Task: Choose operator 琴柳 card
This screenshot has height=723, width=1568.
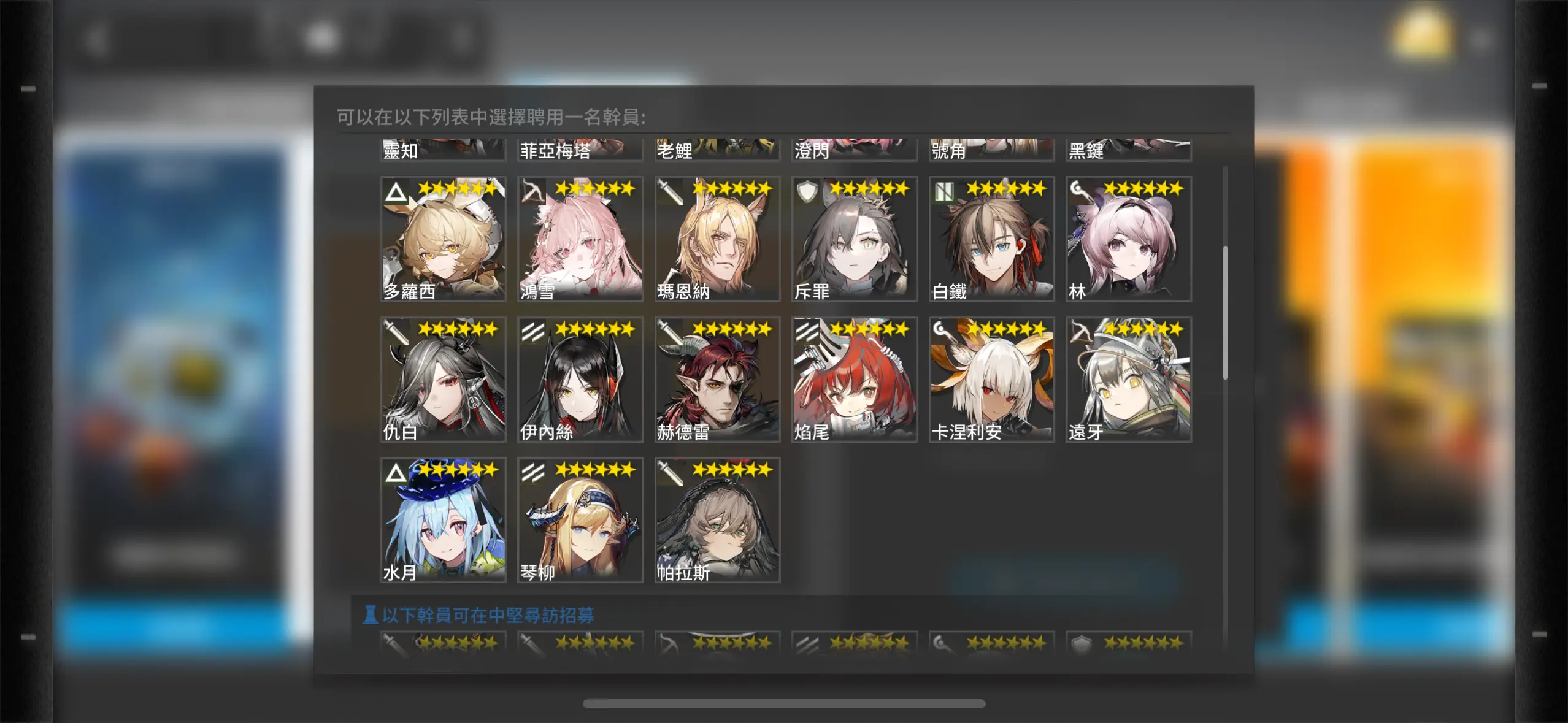Action: pos(580,520)
